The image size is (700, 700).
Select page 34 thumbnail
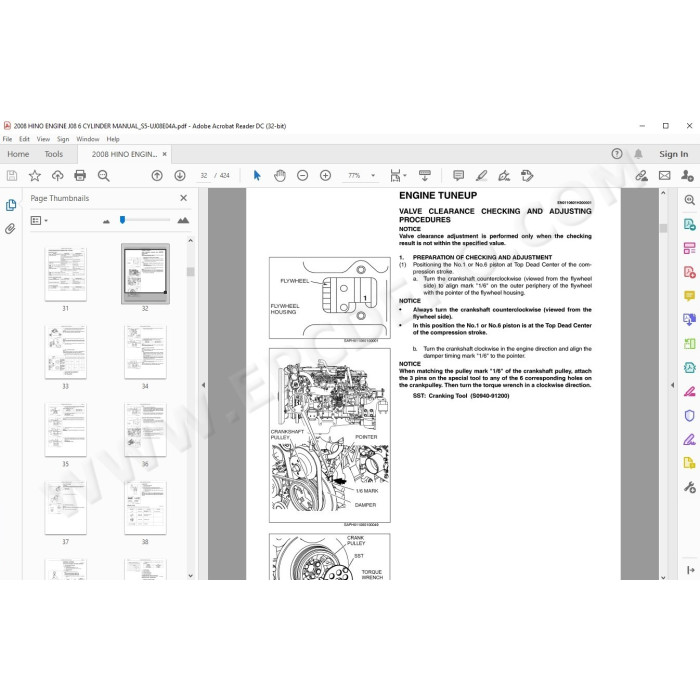(145, 352)
